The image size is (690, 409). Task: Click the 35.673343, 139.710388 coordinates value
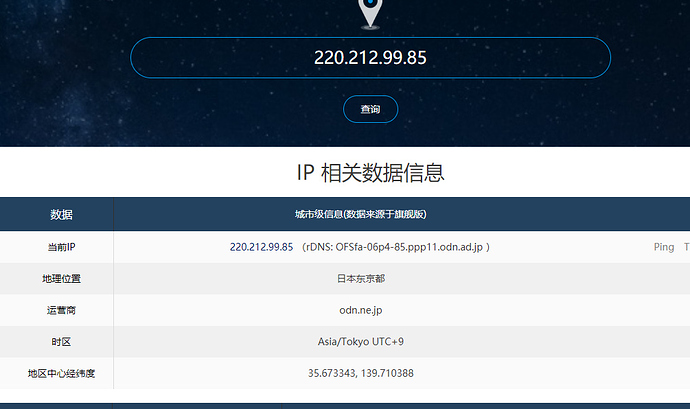tap(360, 374)
